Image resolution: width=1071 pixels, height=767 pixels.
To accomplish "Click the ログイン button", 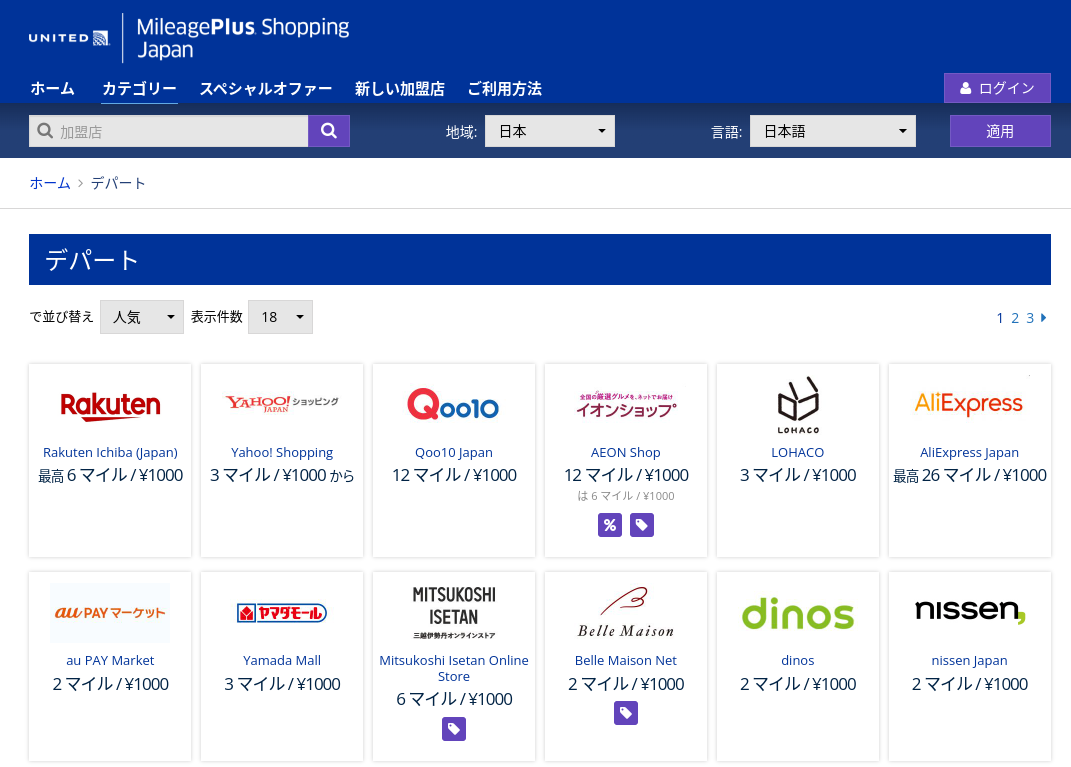I will (997, 88).
